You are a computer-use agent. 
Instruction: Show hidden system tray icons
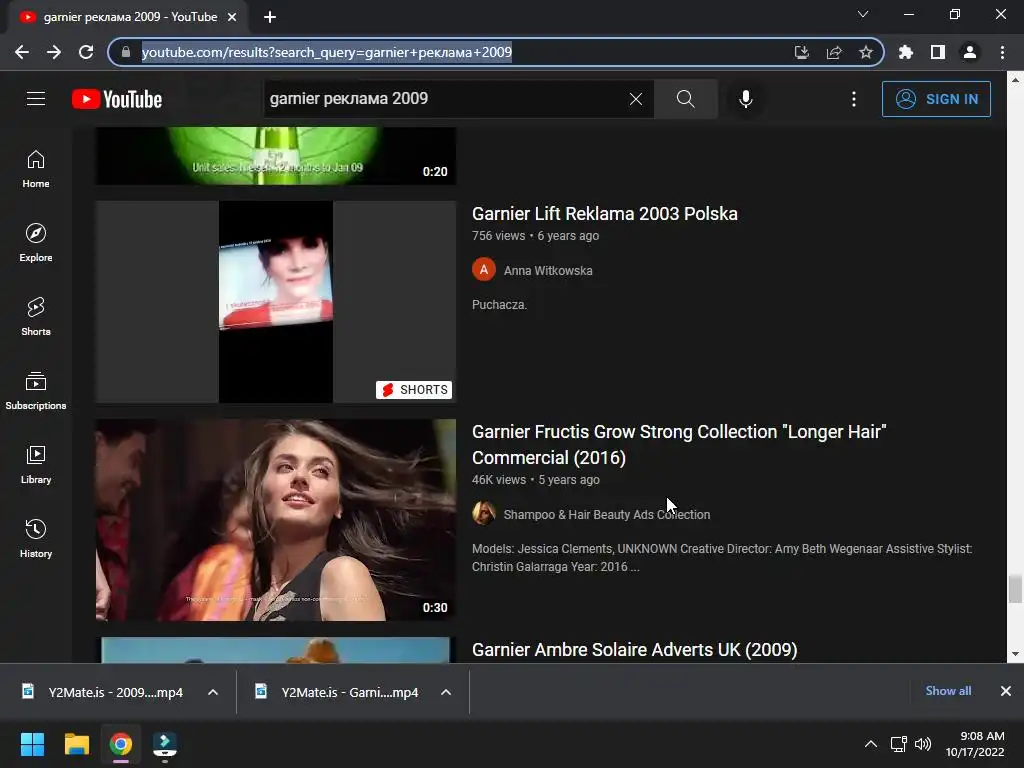pyautogui.click(x=871, y=744)
